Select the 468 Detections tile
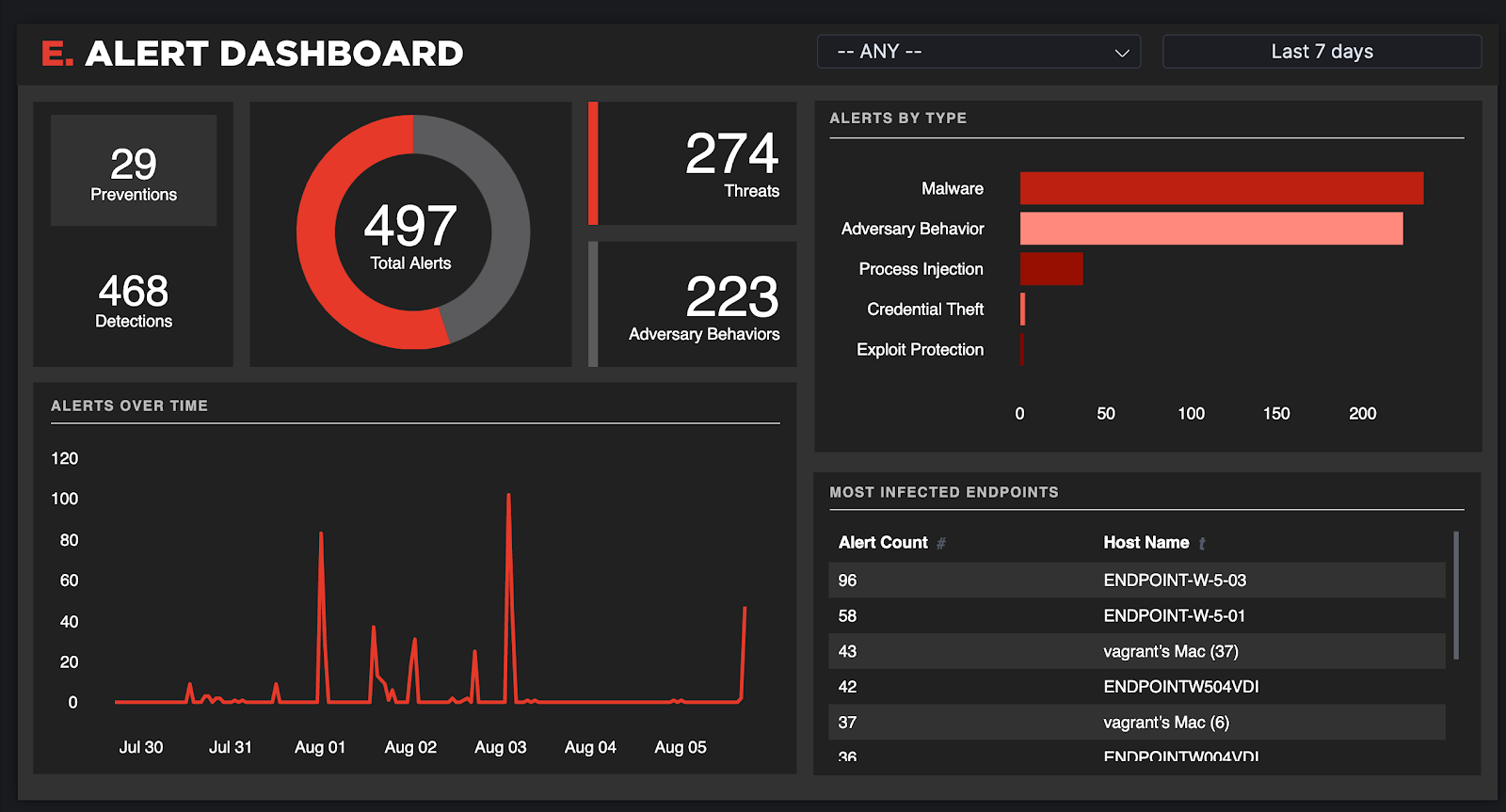 point(134,300)
